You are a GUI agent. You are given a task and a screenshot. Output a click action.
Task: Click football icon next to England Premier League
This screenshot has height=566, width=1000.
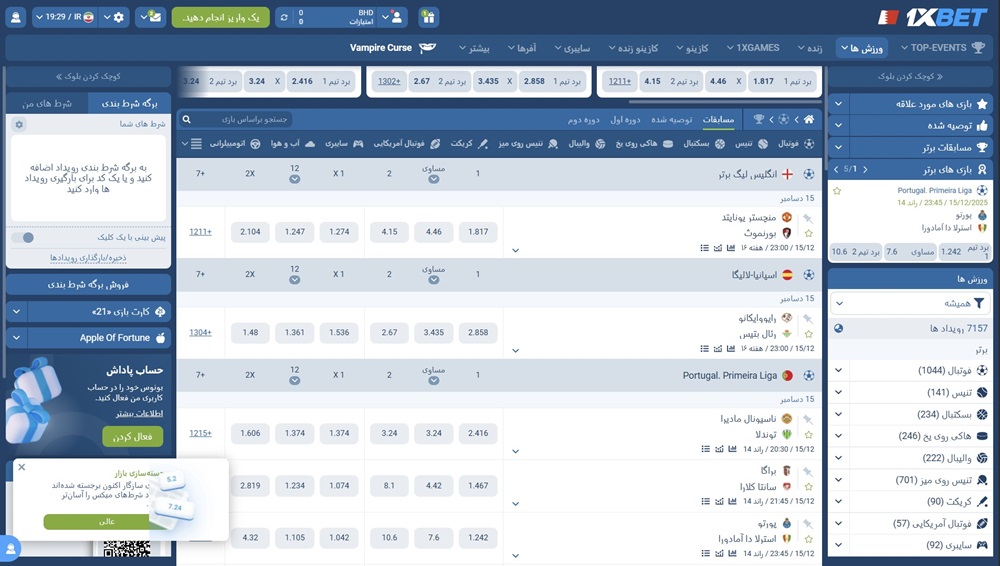click(x=809, y=174)
